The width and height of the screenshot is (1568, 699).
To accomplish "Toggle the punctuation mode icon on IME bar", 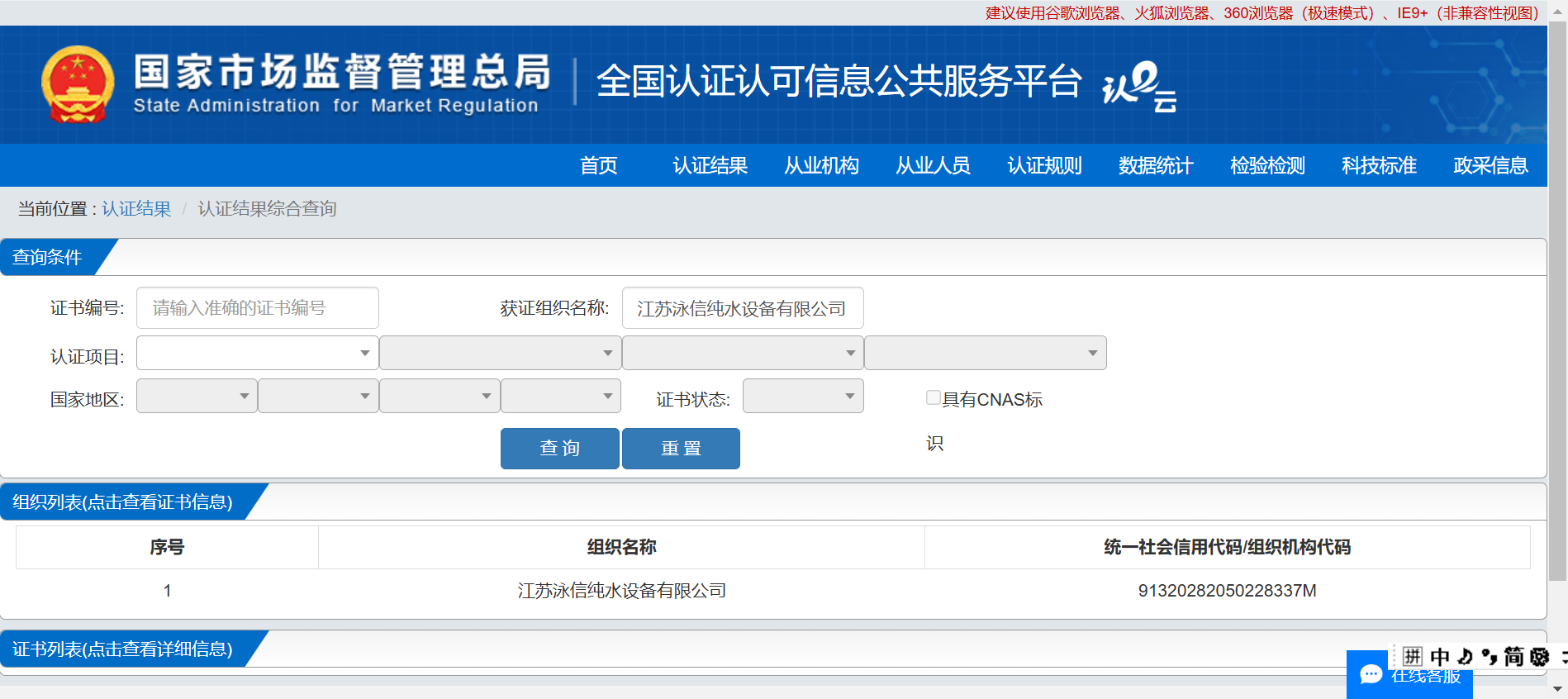I will tap(1489, 657).
